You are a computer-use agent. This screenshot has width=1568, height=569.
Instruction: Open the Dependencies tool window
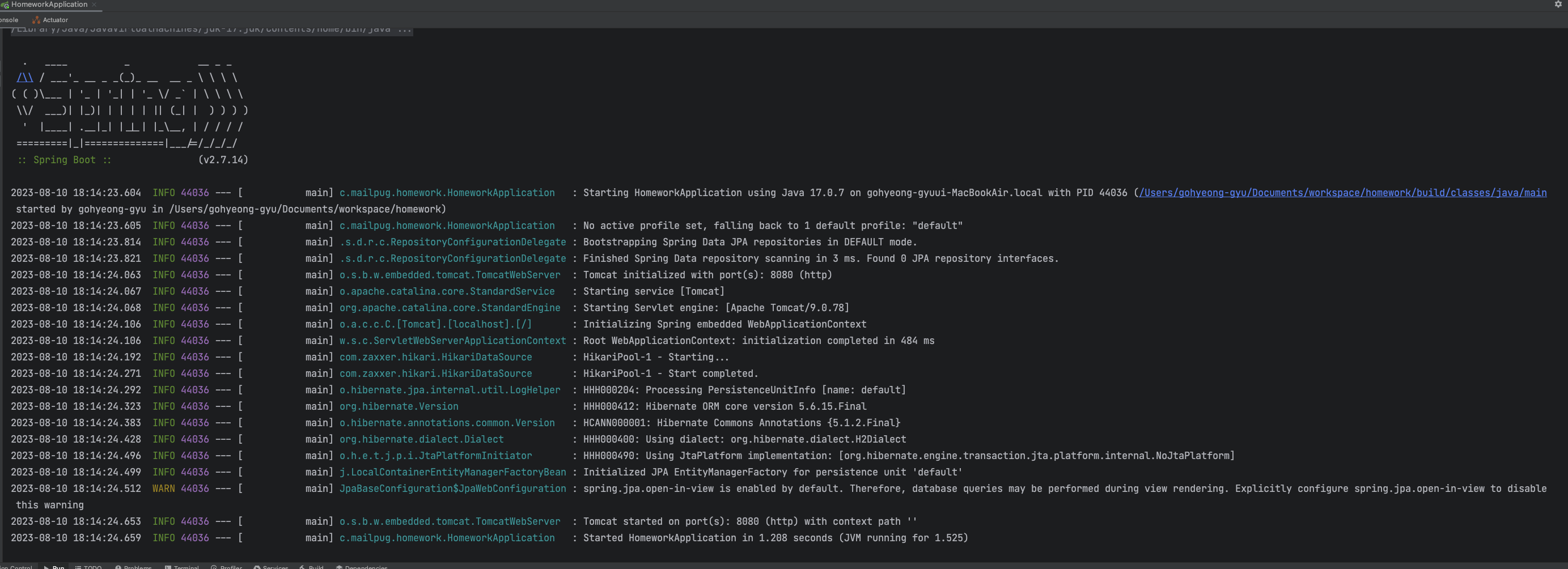(x=362, y=567)
